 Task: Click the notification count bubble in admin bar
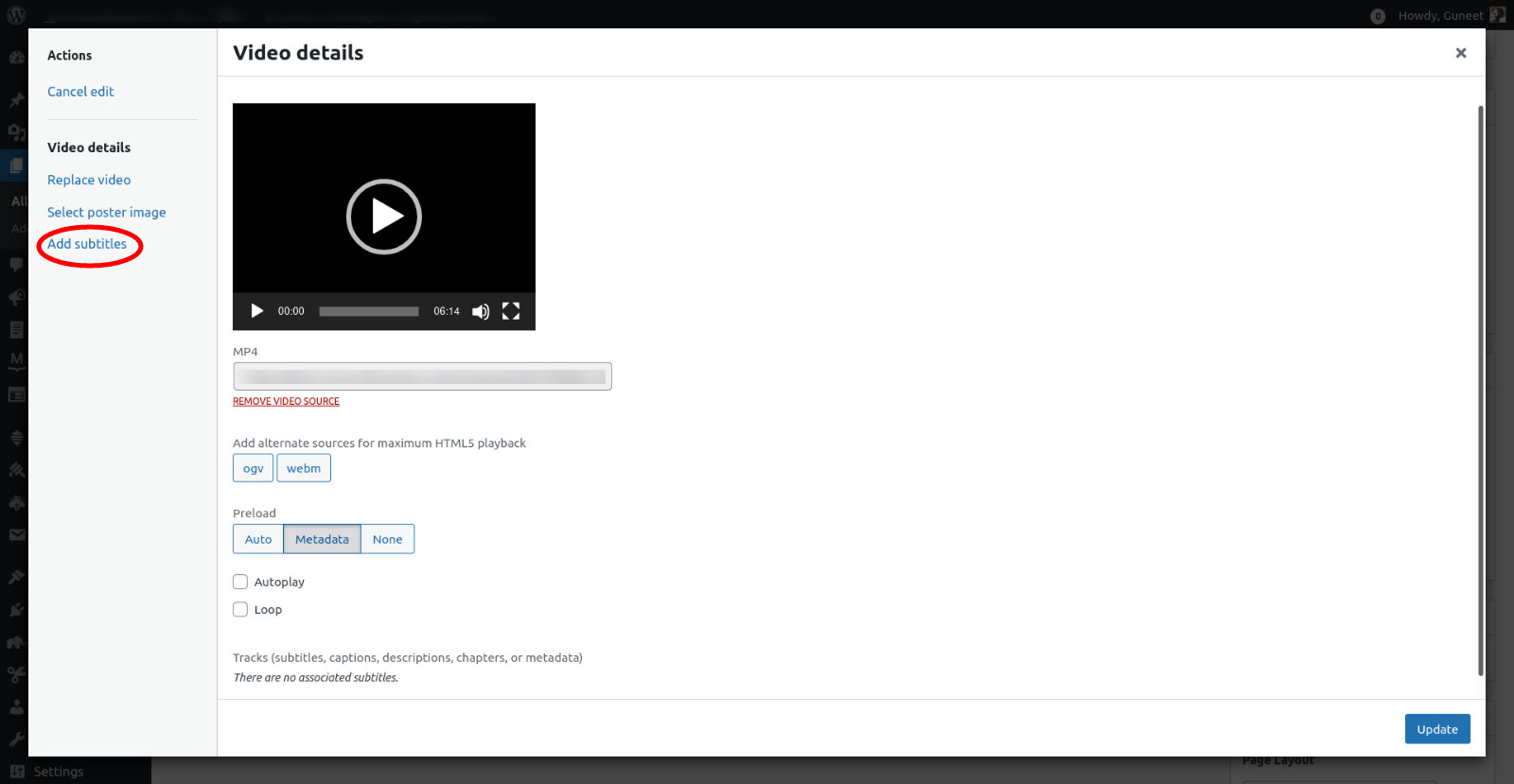coord(1378,16)
